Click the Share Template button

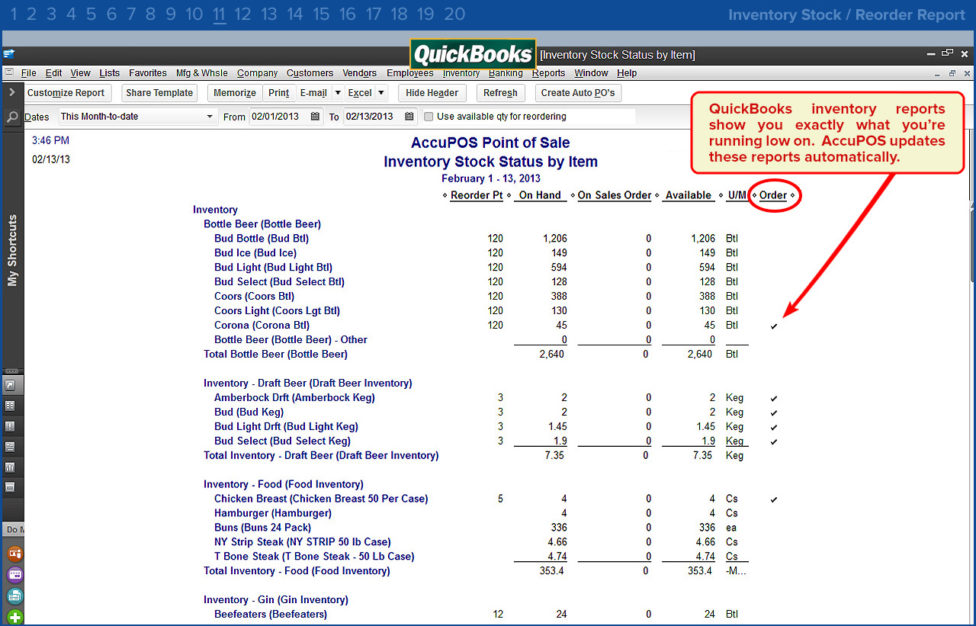(x=159, y=93)
